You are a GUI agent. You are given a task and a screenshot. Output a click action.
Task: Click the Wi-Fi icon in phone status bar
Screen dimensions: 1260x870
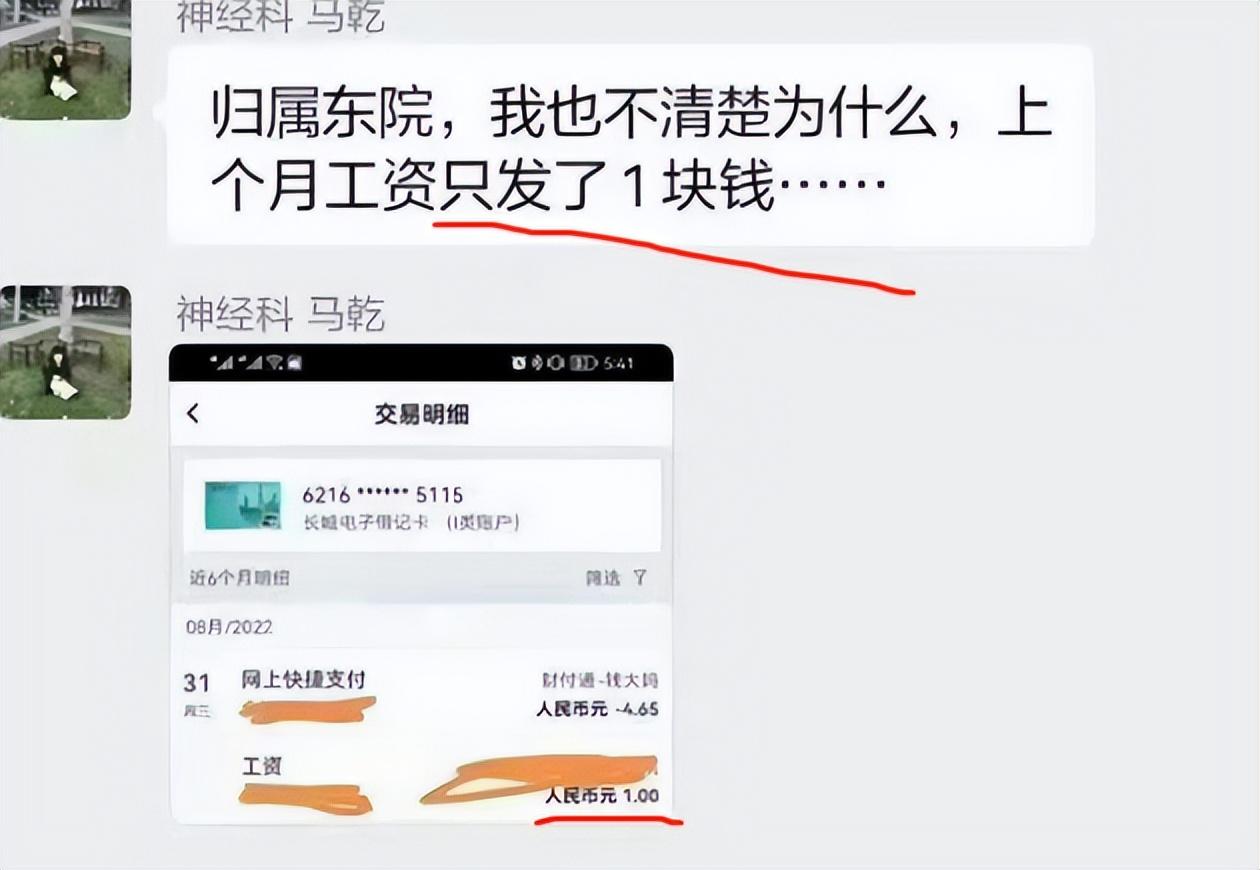pos(274,363)
